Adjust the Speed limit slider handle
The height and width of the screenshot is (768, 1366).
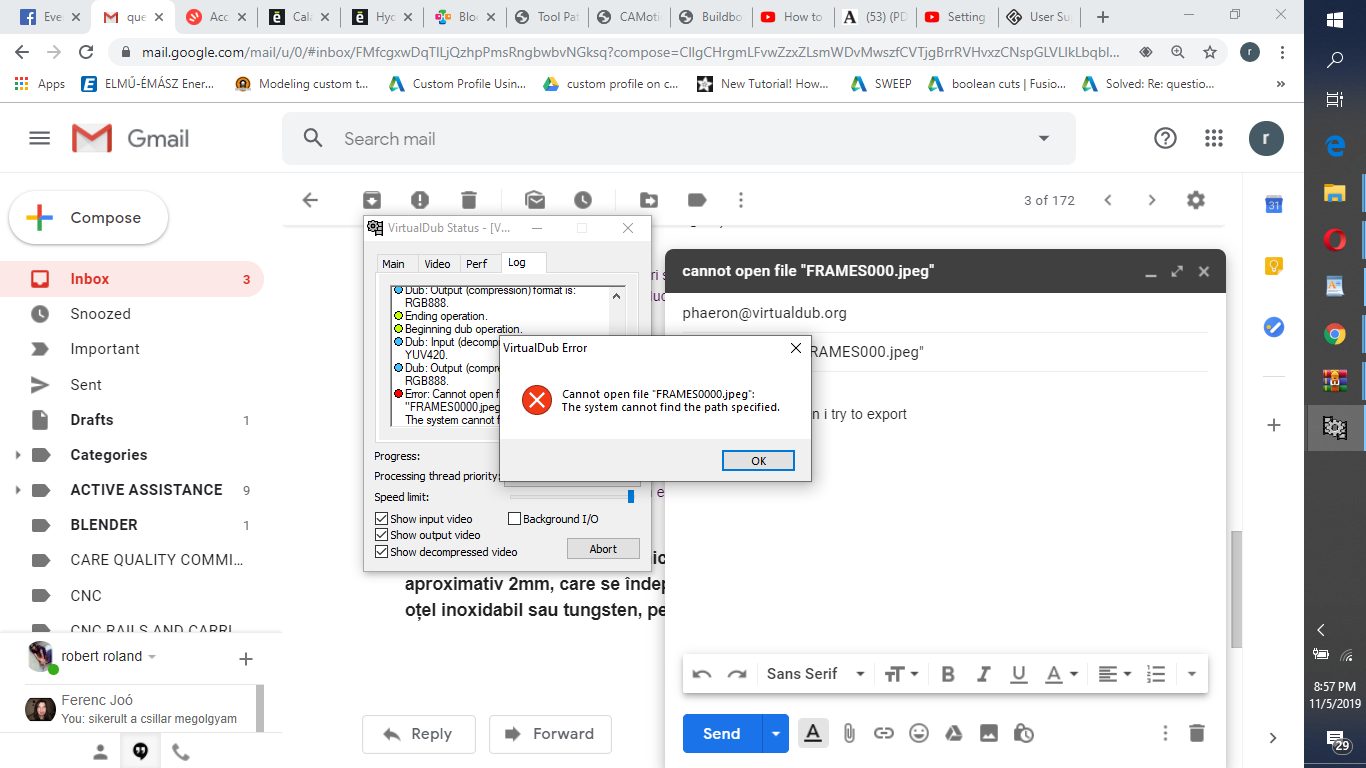(x=631, y=496)
